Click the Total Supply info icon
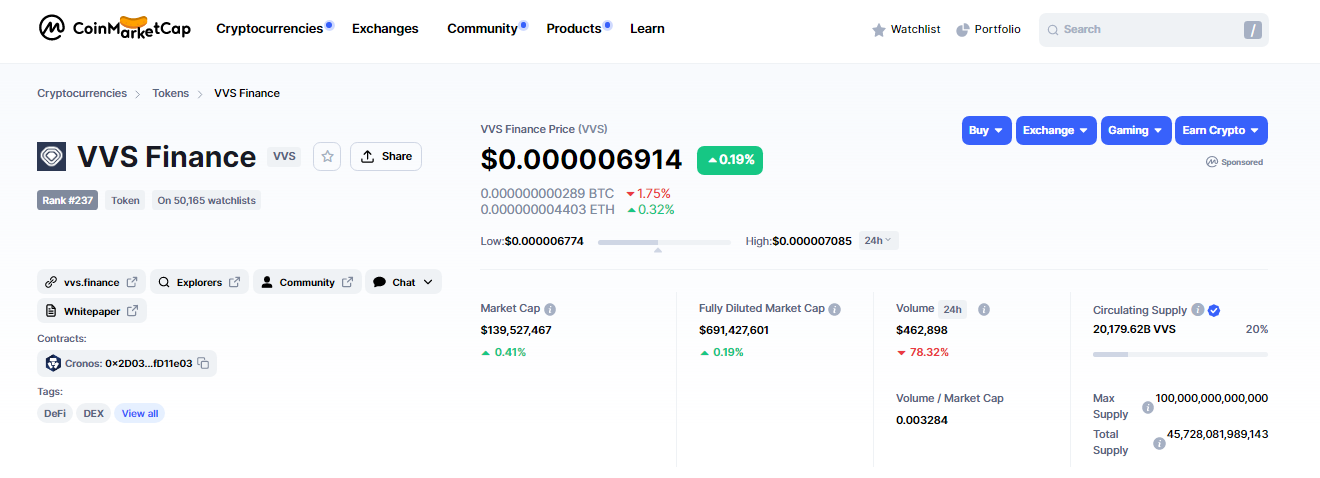The height and width of the screenshot is (478, 1320). tap(1159, 443)
